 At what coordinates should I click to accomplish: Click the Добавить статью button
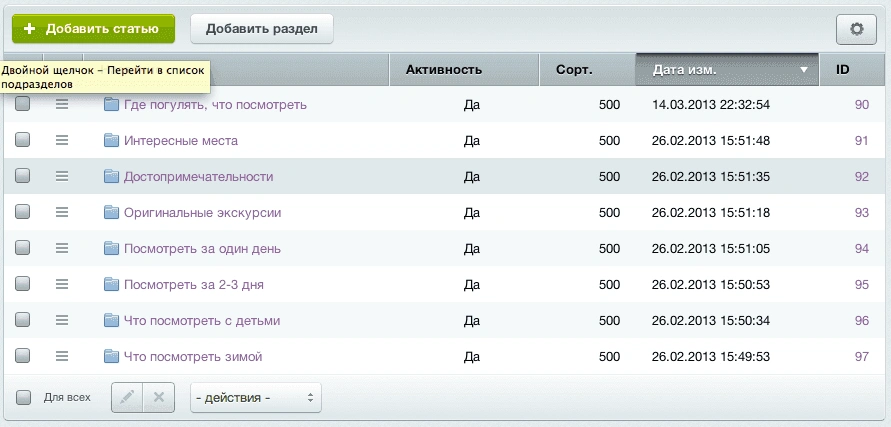click(x=94, y=29)
